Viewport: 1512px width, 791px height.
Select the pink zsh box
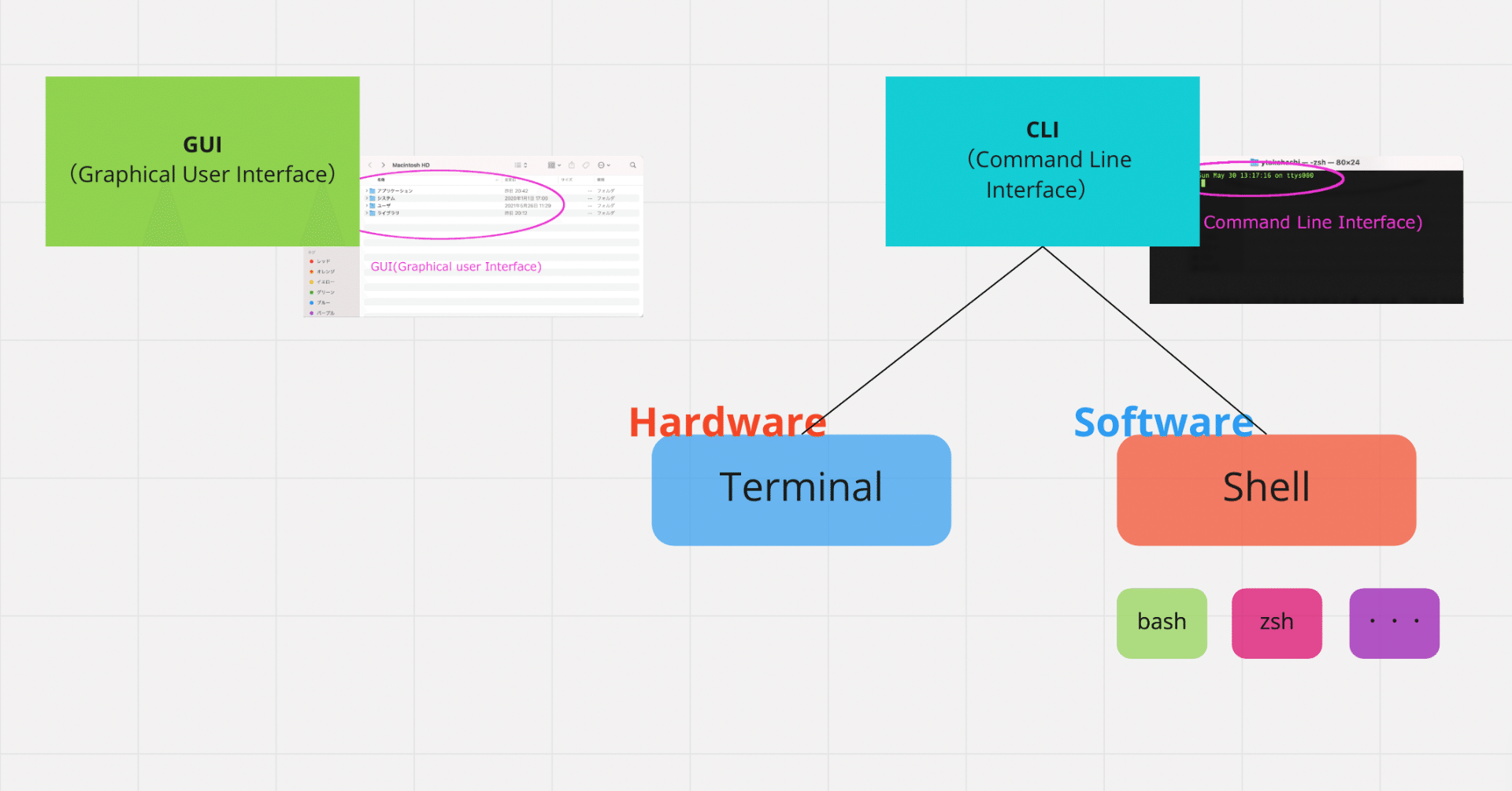1277,623
